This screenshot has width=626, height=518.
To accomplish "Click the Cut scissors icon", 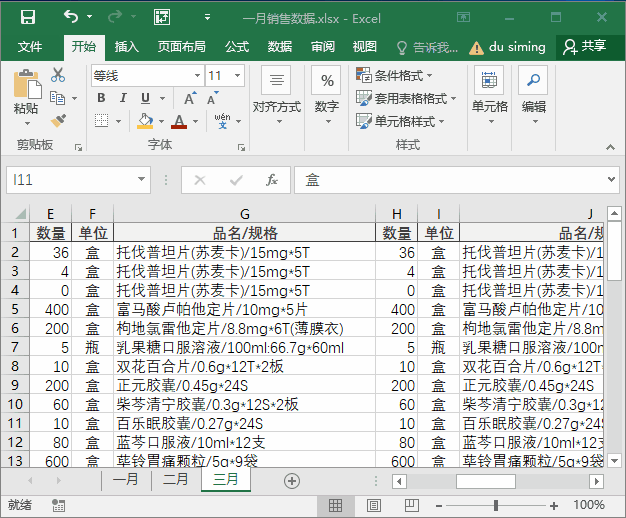I will coord(58,75).
